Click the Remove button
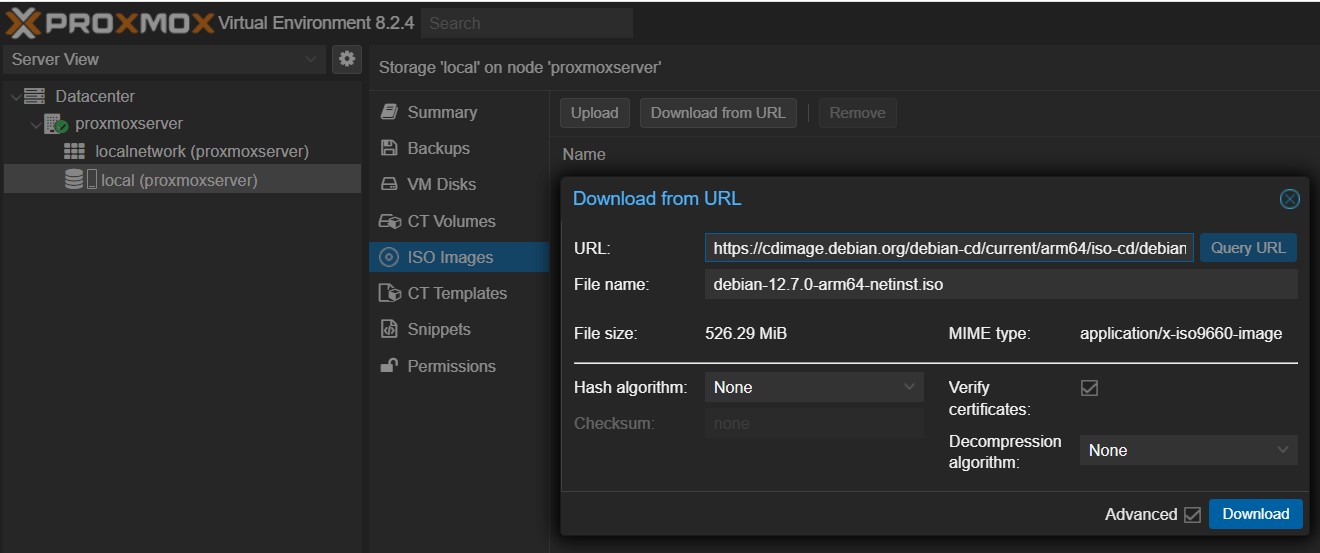The image size is (1320, 553). click(858, 113)
